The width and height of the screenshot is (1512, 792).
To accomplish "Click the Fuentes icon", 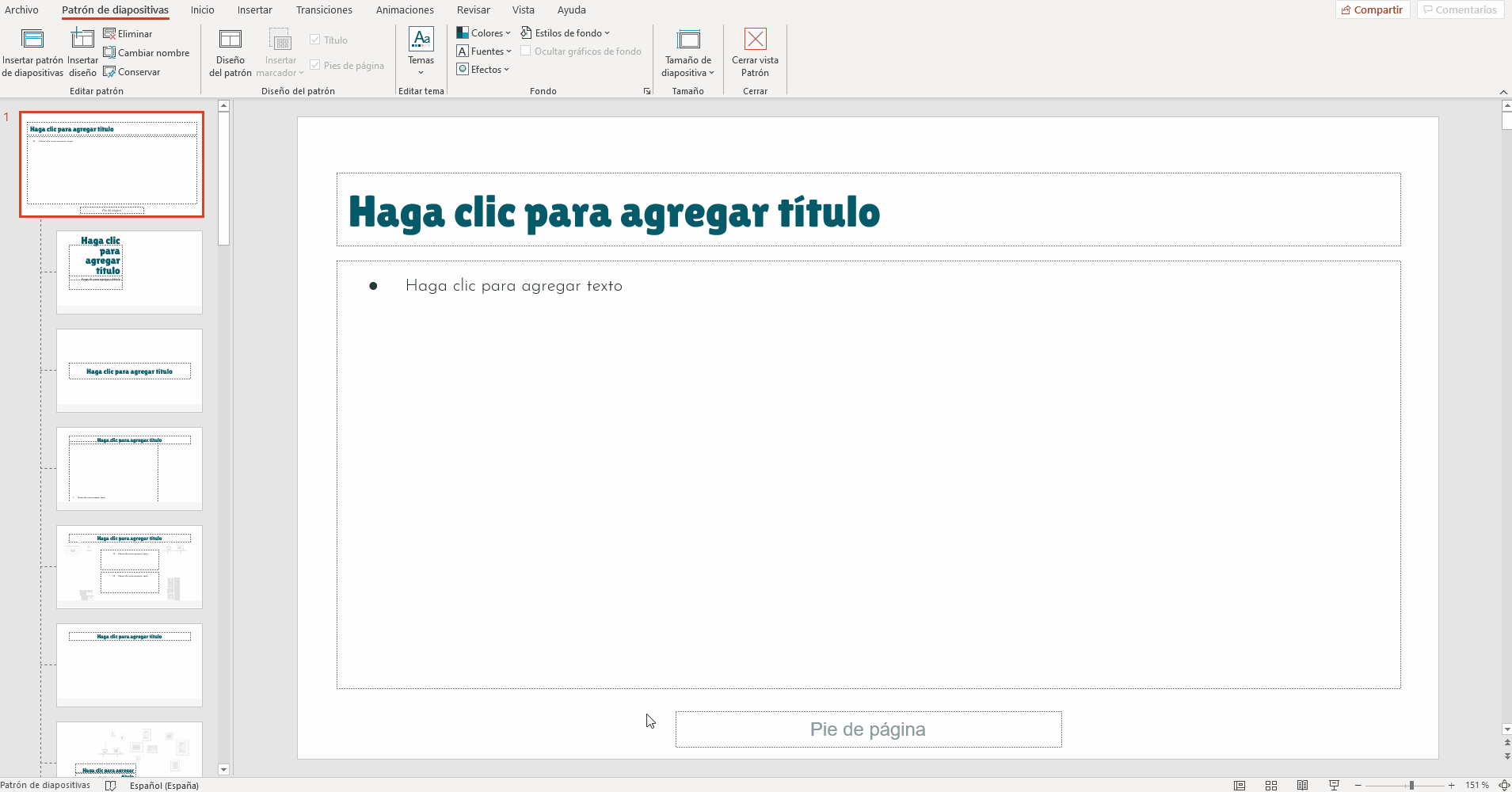I will tap(463, 51).
